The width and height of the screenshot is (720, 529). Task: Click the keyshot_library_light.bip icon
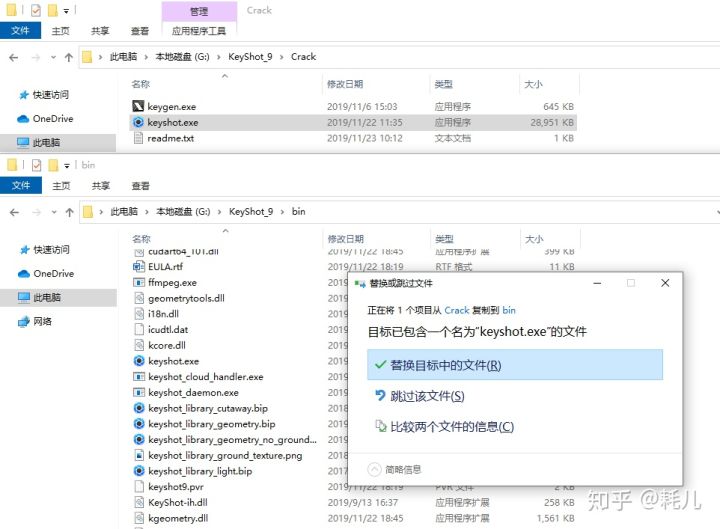point(139,471)
